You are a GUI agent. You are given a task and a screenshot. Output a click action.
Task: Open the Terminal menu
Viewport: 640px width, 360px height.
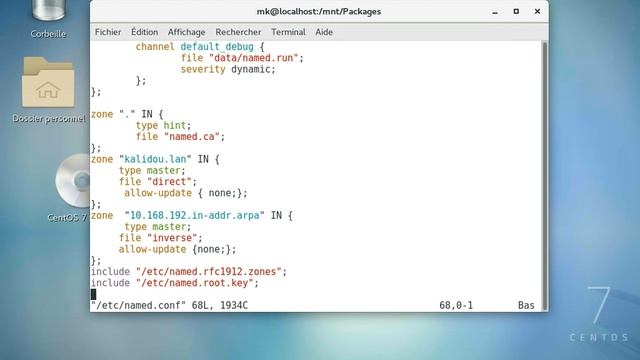pyautogui.click(x=288, y=32)
